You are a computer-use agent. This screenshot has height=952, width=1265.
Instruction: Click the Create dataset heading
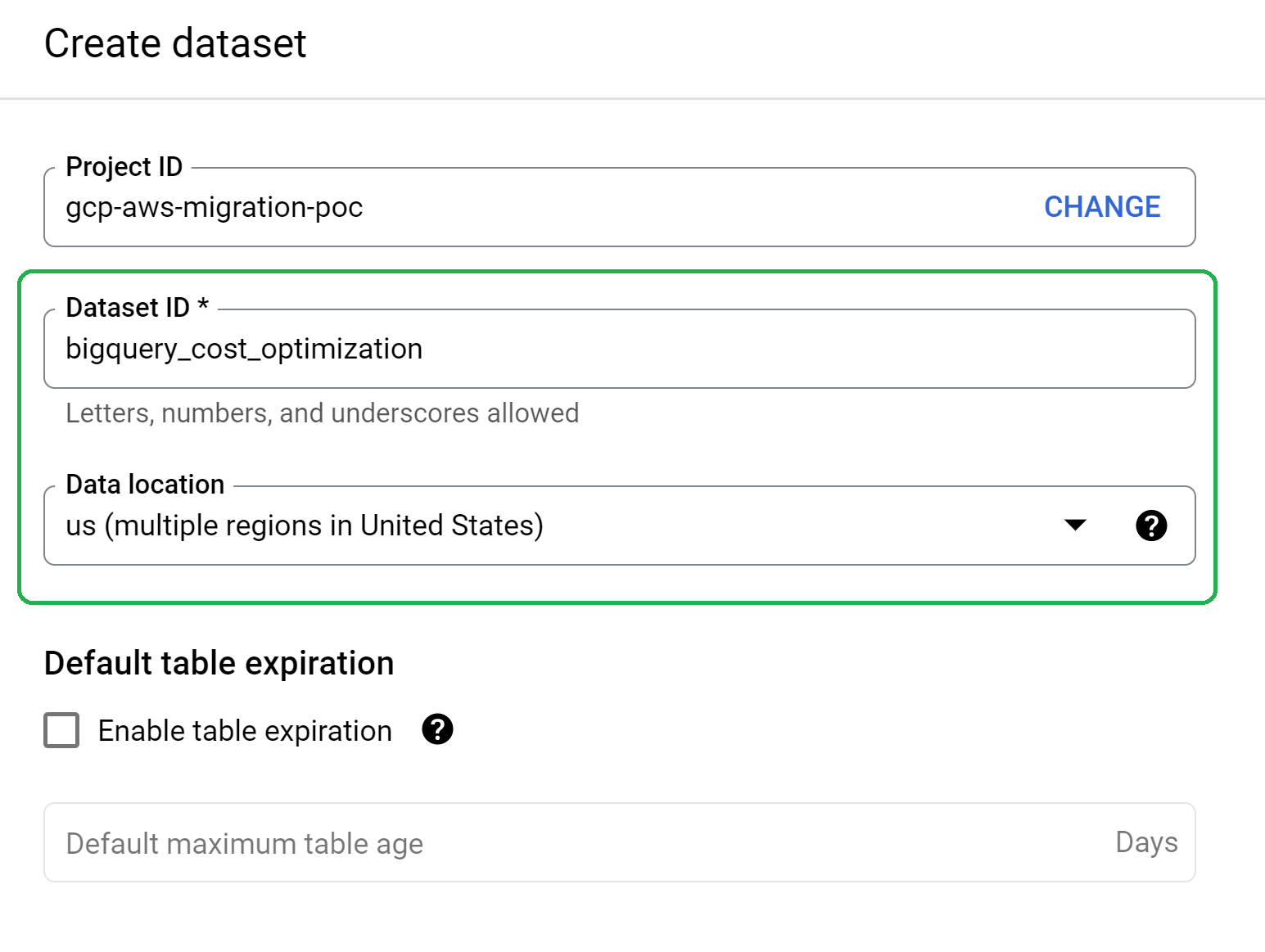pos(176,43)
